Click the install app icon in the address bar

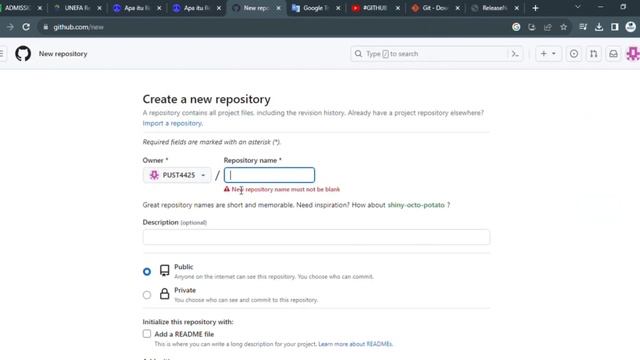click(532, 27)
